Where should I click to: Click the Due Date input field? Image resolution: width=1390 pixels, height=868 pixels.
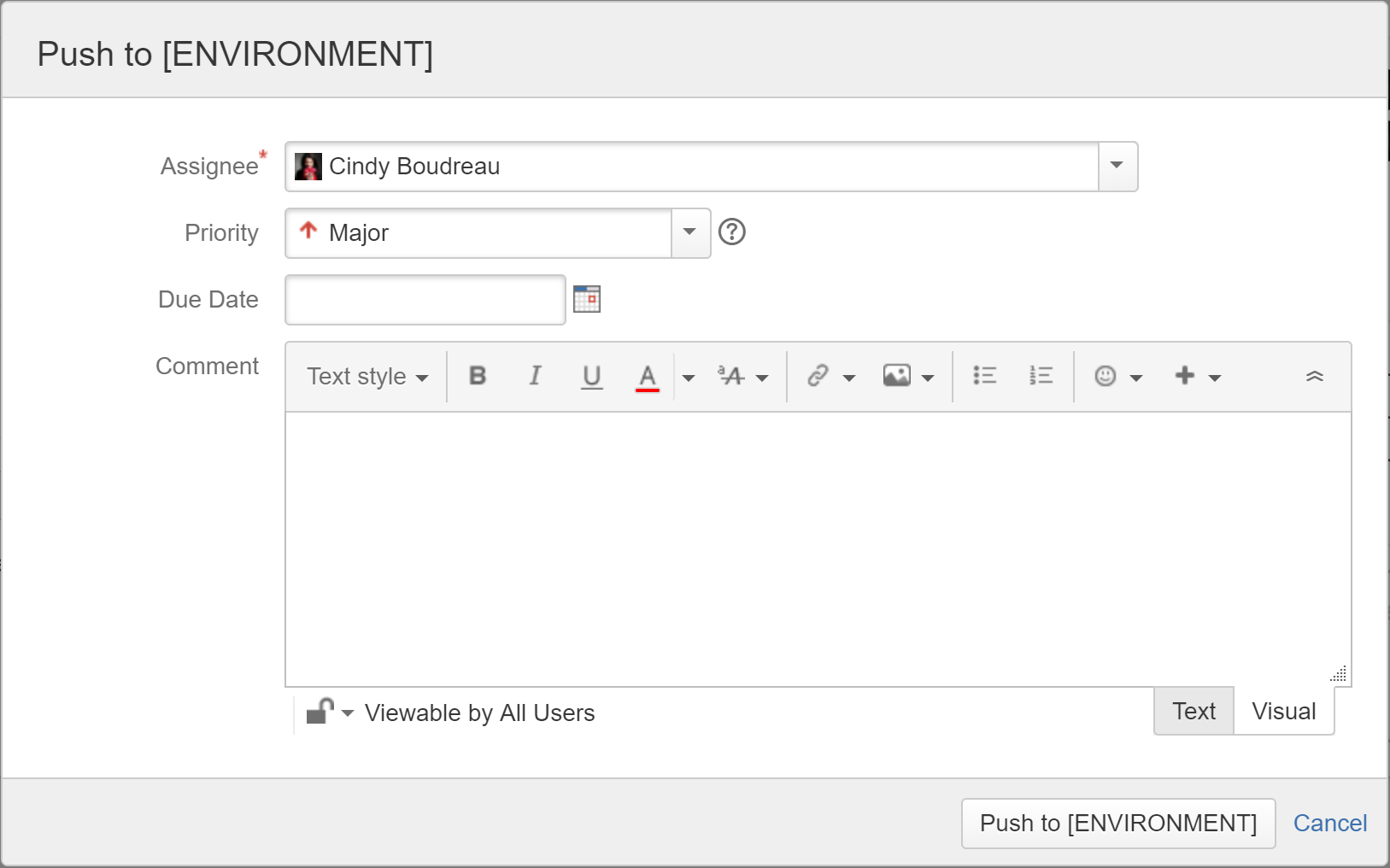[x=425, y=299]
